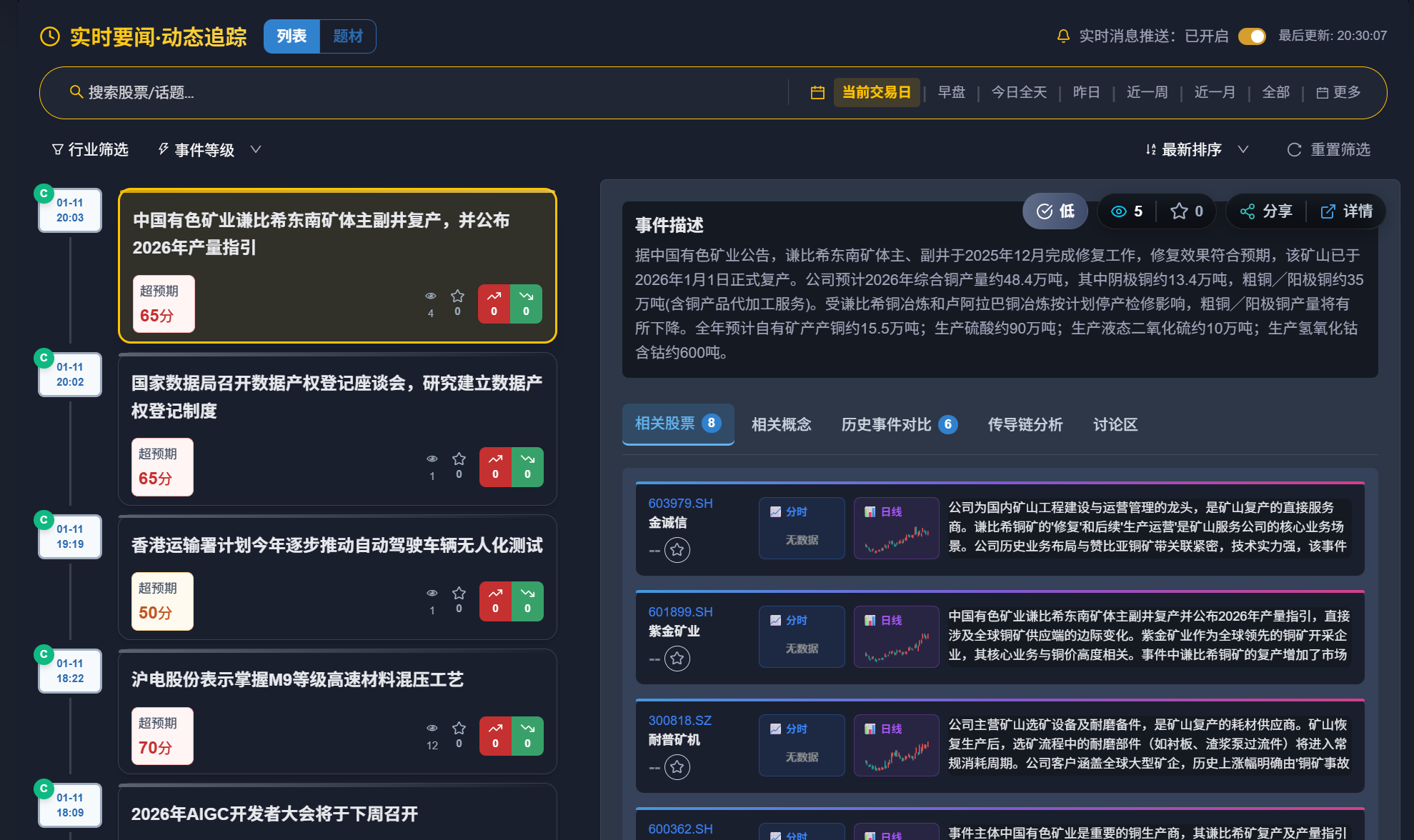The image size is (1414, 840).
Task: Select the 近一周 time filter
Action: 1147,93
